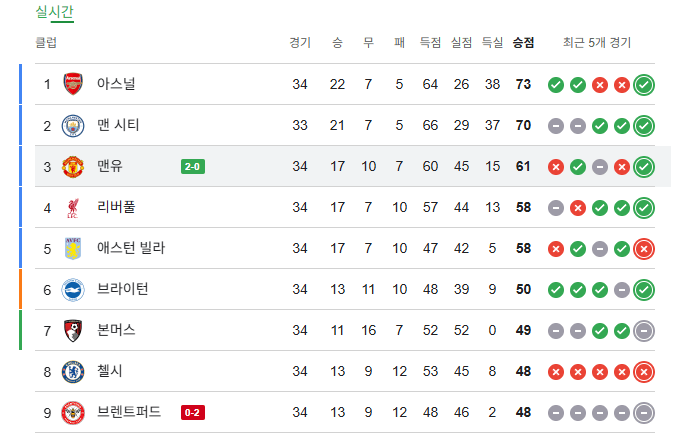Click the red 0-2 live score badge
The width and height of the screenshot is (691, 441).
193,412
